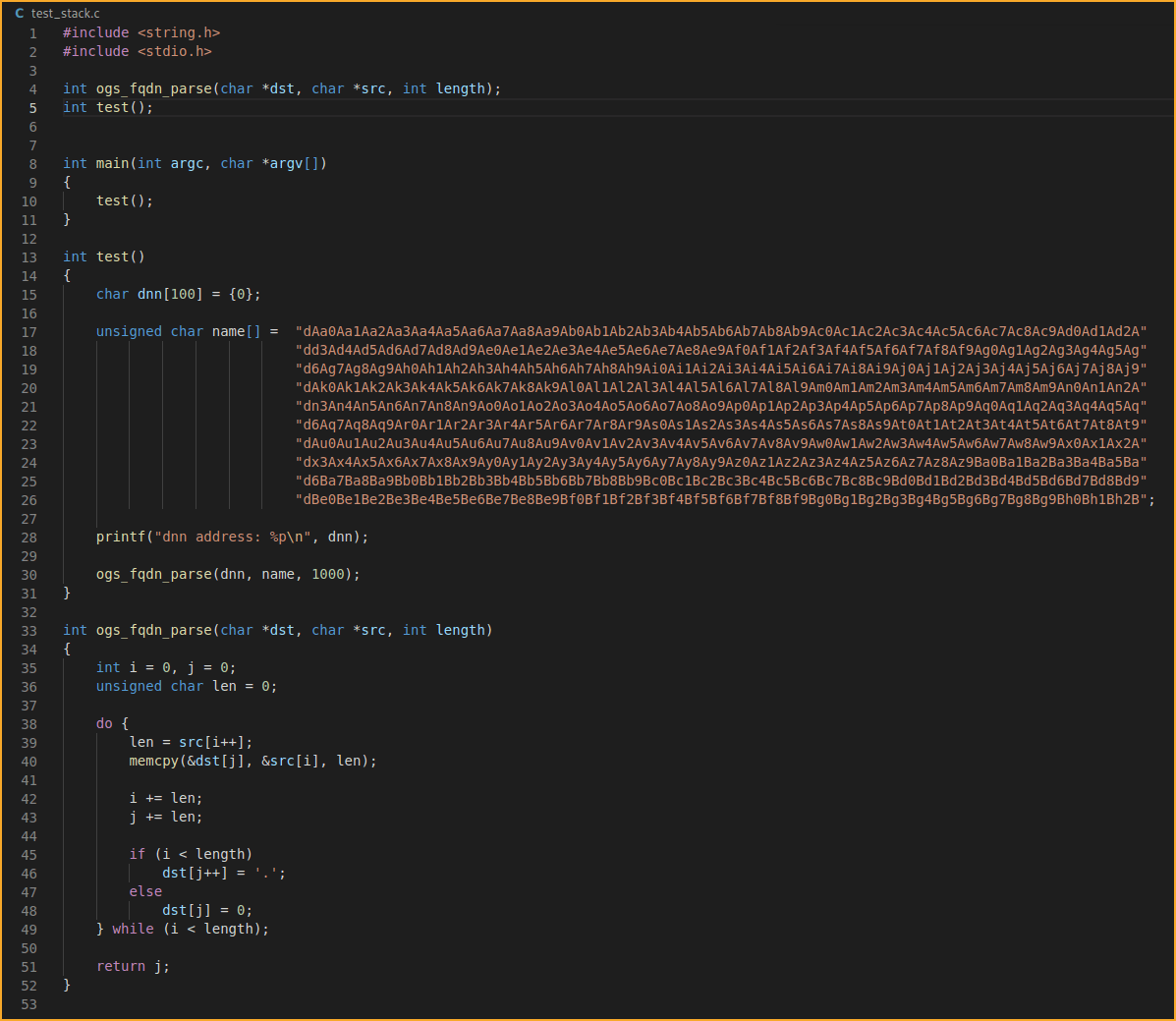Click the #include <string.h> directive

(x=141, y=33)
